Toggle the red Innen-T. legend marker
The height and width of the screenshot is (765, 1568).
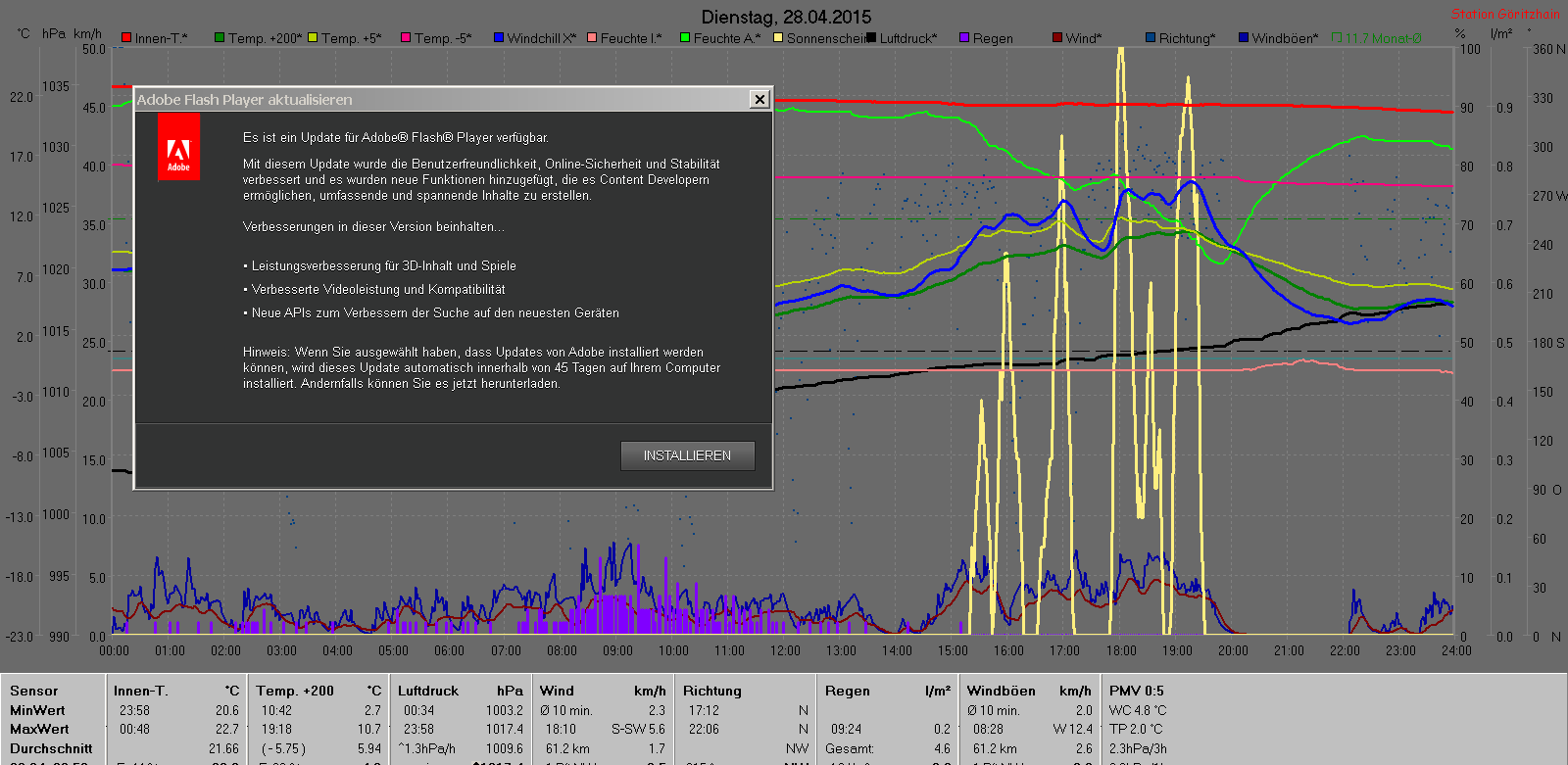click(126, 38)
